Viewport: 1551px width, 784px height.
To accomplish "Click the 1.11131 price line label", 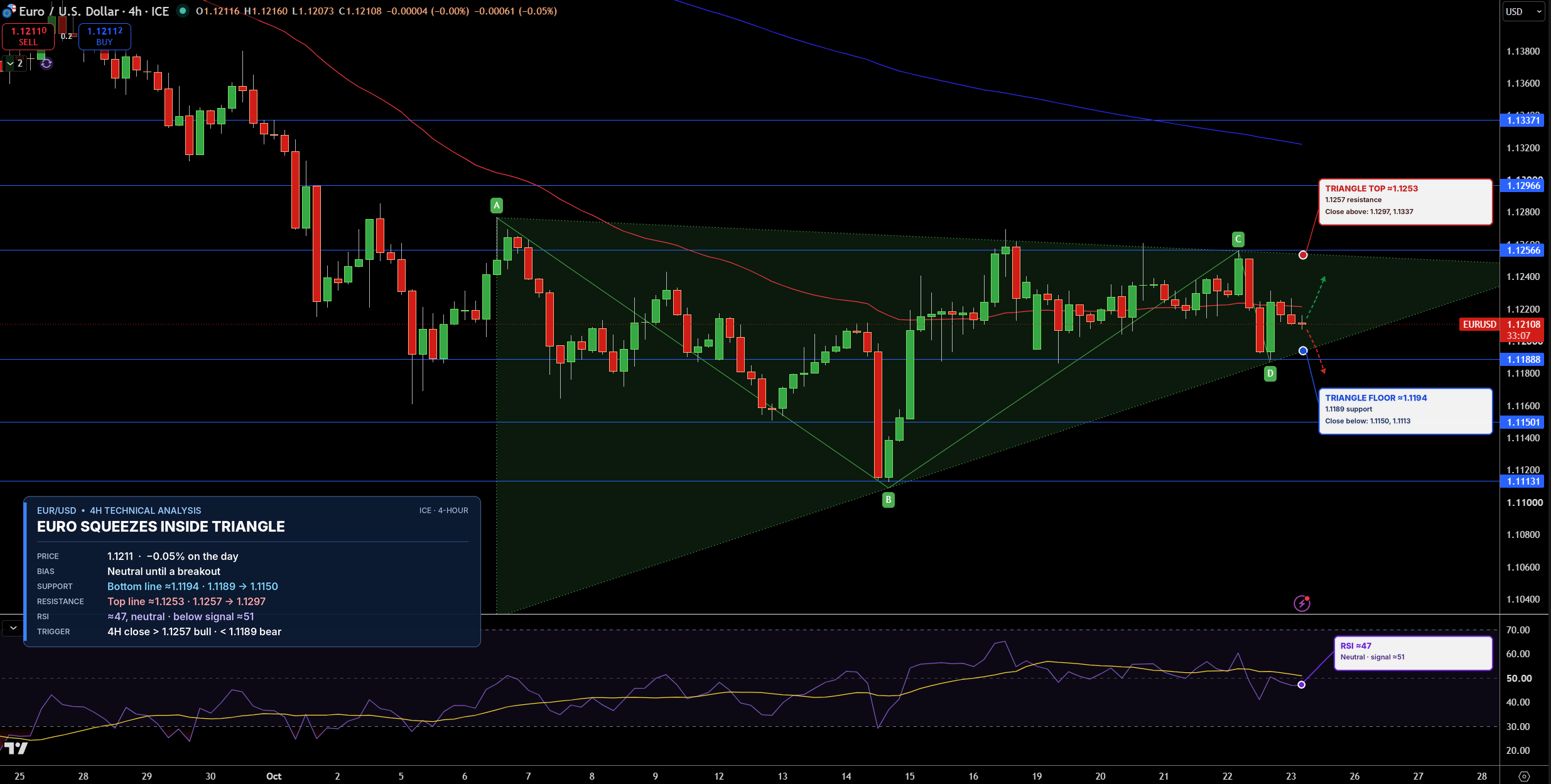I will pyautogui.click(x=1523, y=481).
